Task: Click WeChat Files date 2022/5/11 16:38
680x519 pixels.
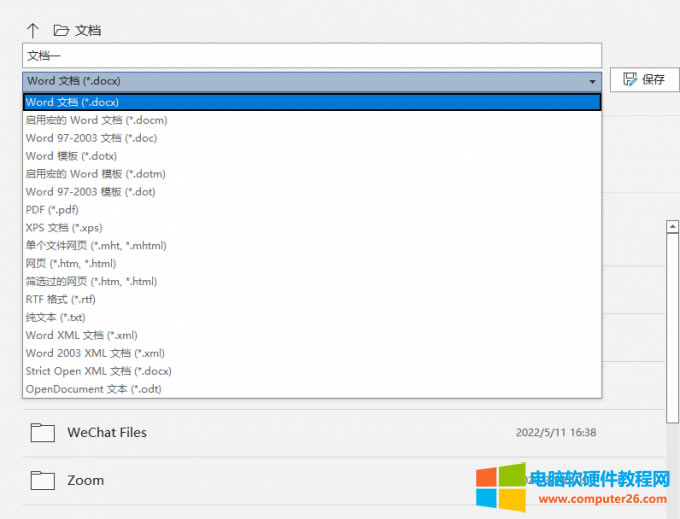Action: pos(556,432)
